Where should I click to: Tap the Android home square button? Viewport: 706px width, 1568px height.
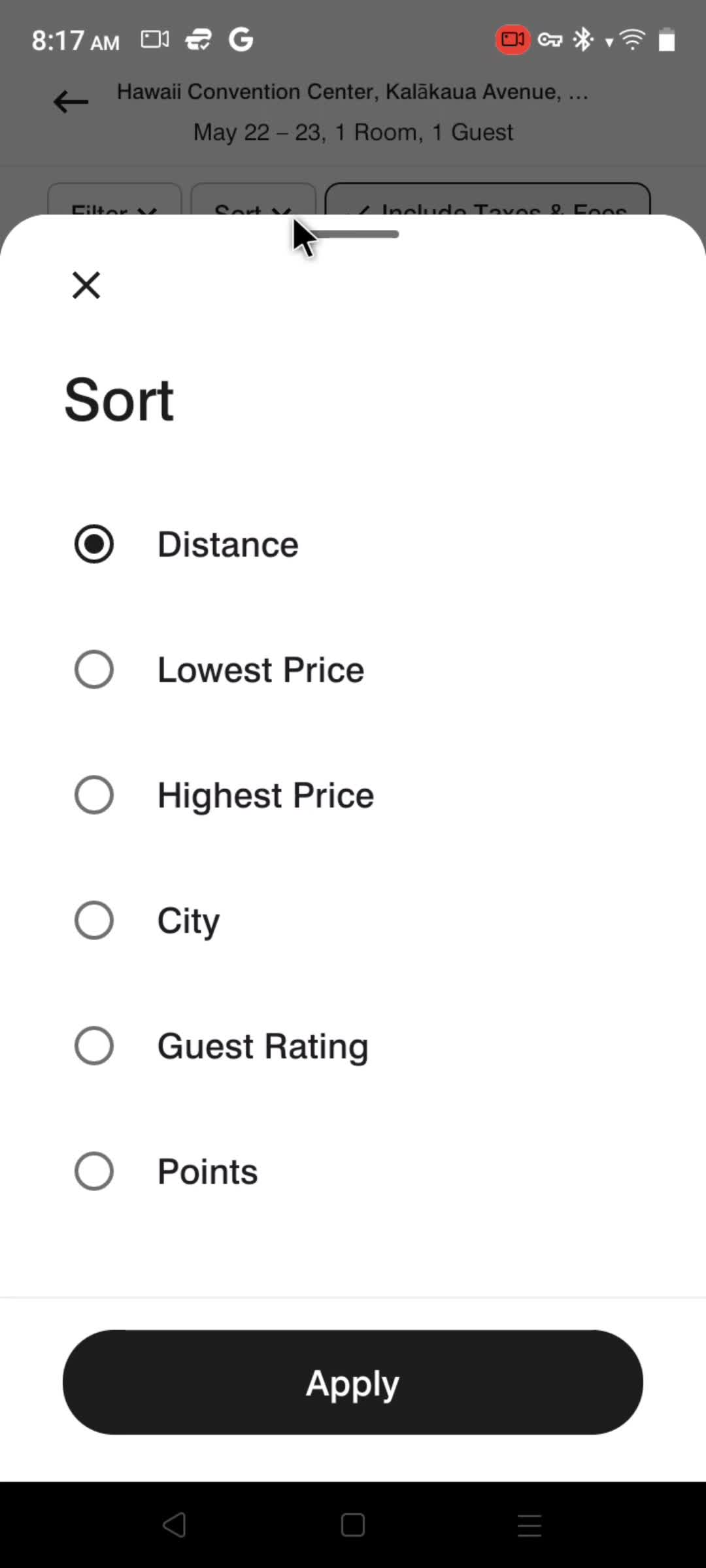tap(353, 1525)
